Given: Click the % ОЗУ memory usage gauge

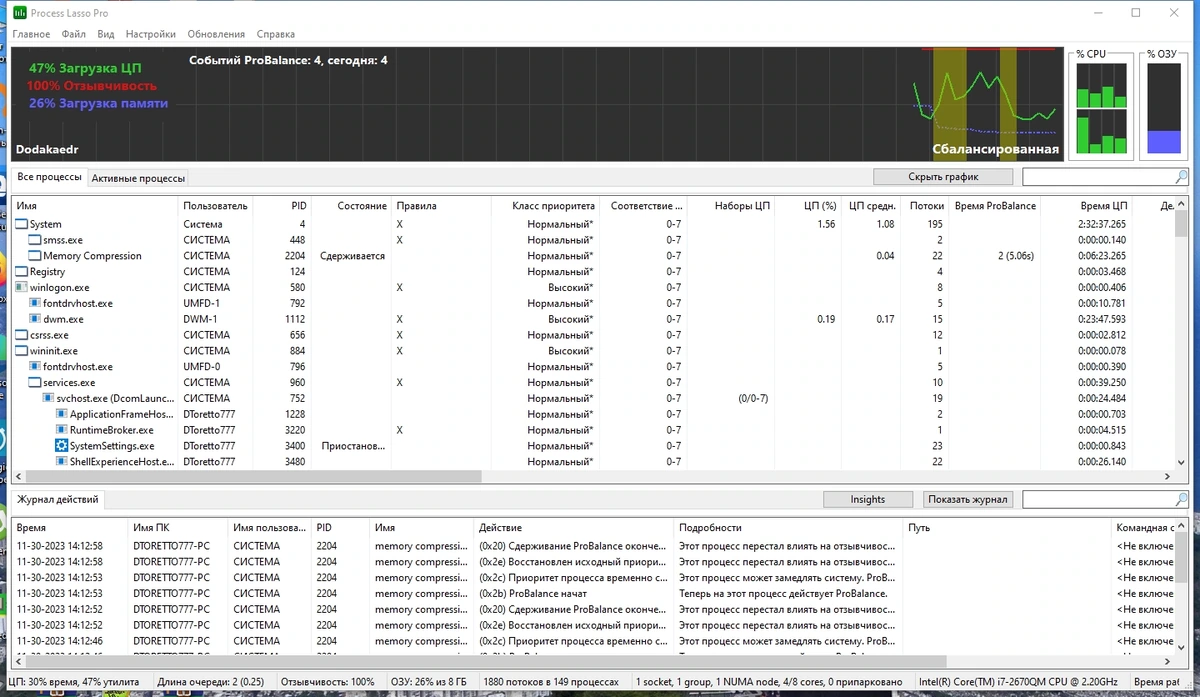Looking at the screenshot, I should tap(1164, 109).
